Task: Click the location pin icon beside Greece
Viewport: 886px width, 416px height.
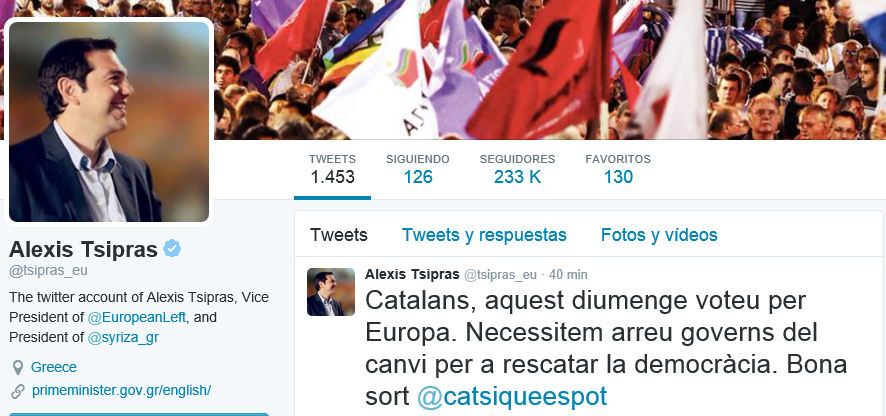Action: pos(18,368)
